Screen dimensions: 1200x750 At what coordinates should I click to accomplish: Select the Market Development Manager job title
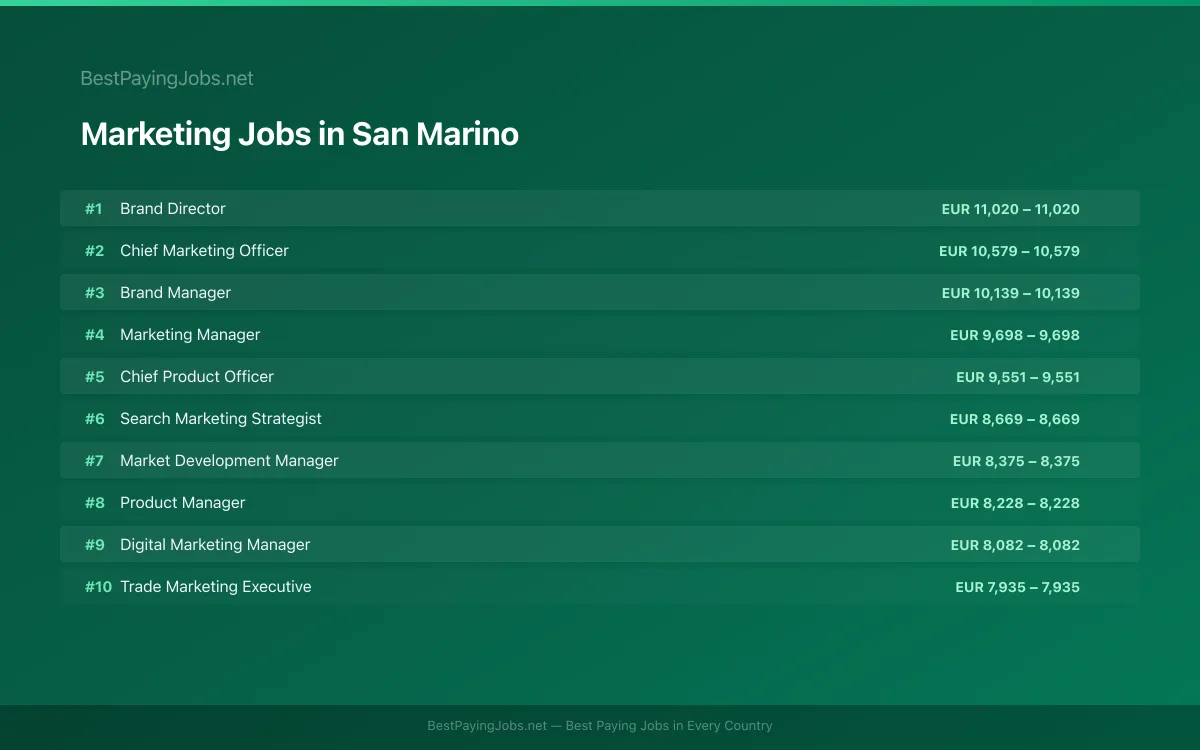[x=229, y=461]
